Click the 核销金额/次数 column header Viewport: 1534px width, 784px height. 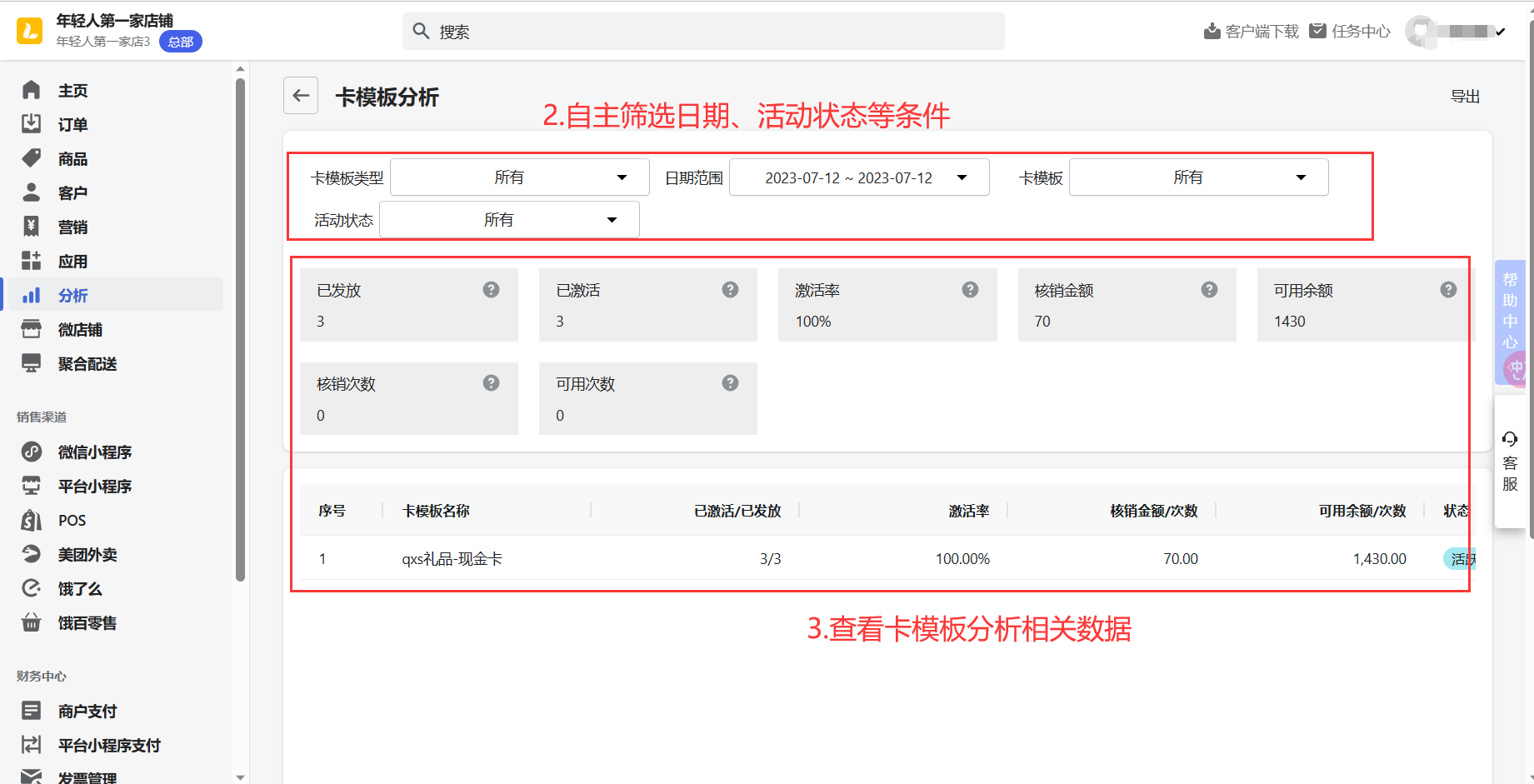[x=1154, y=511]
